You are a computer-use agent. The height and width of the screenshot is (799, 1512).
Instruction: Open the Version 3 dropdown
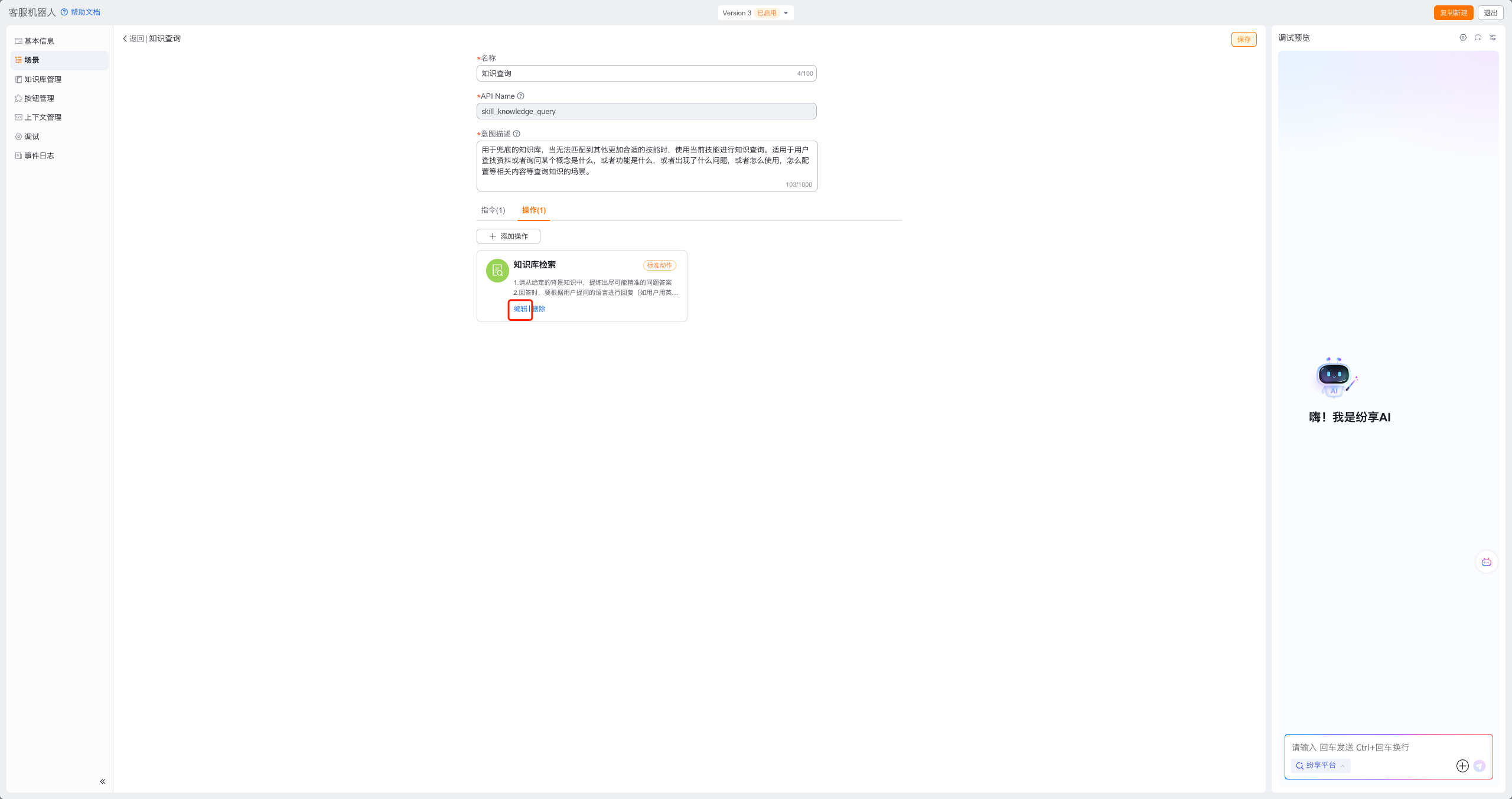click(755, 13)
